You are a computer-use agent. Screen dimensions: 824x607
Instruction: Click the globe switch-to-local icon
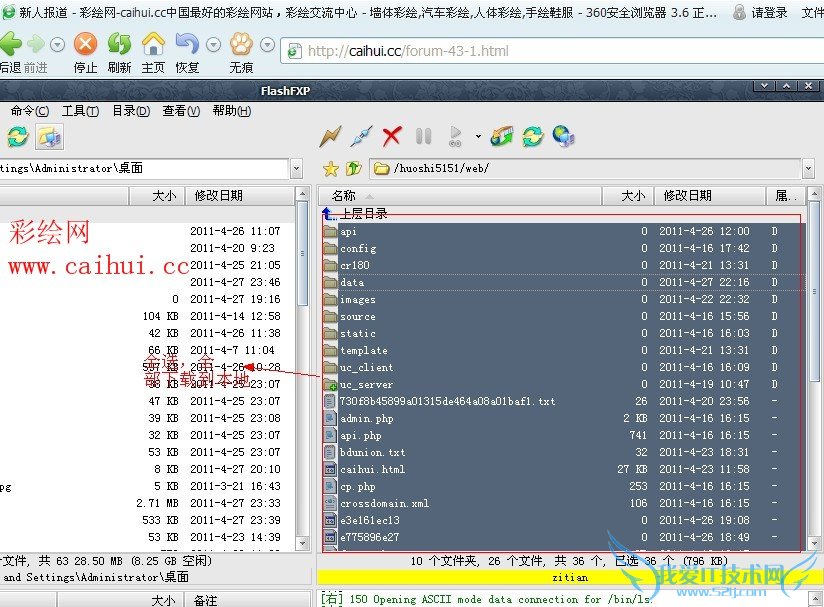[x=563, y=137]
